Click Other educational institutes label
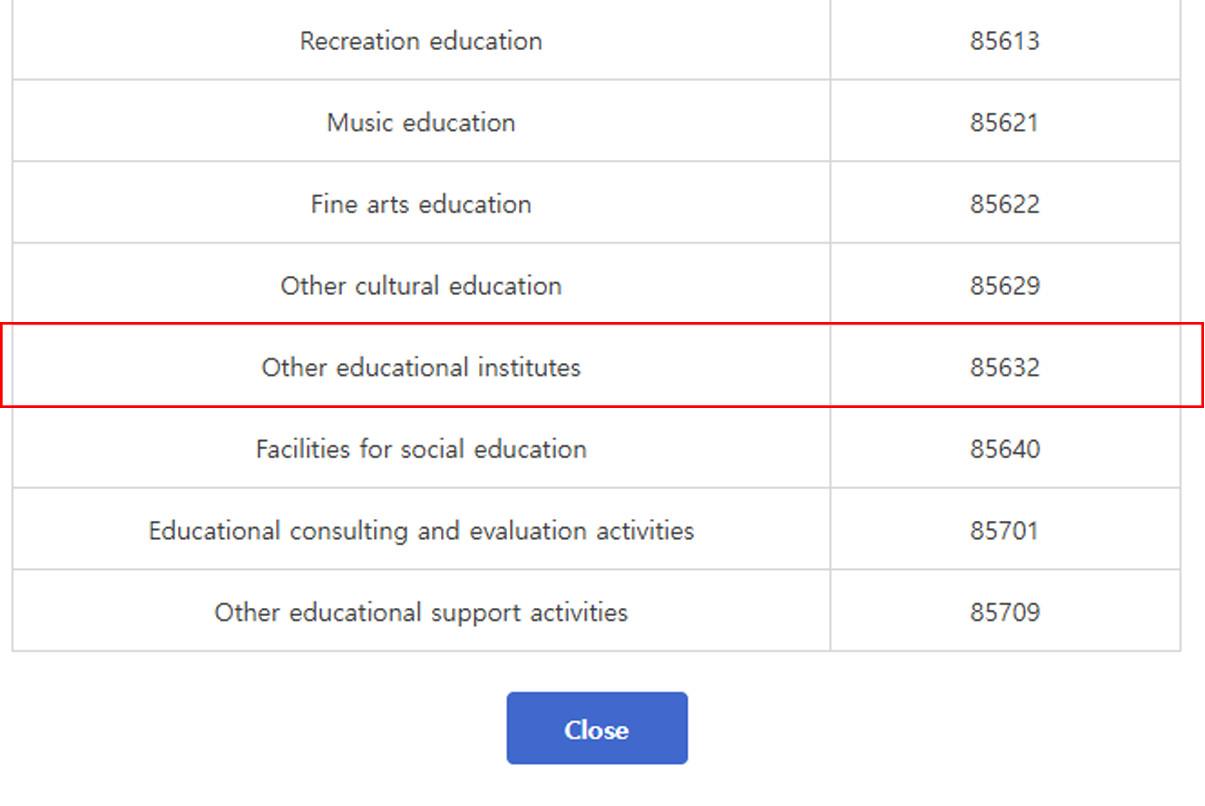Image resolution: width=1205 pixels, height=806 pixels. click(421, 367)
